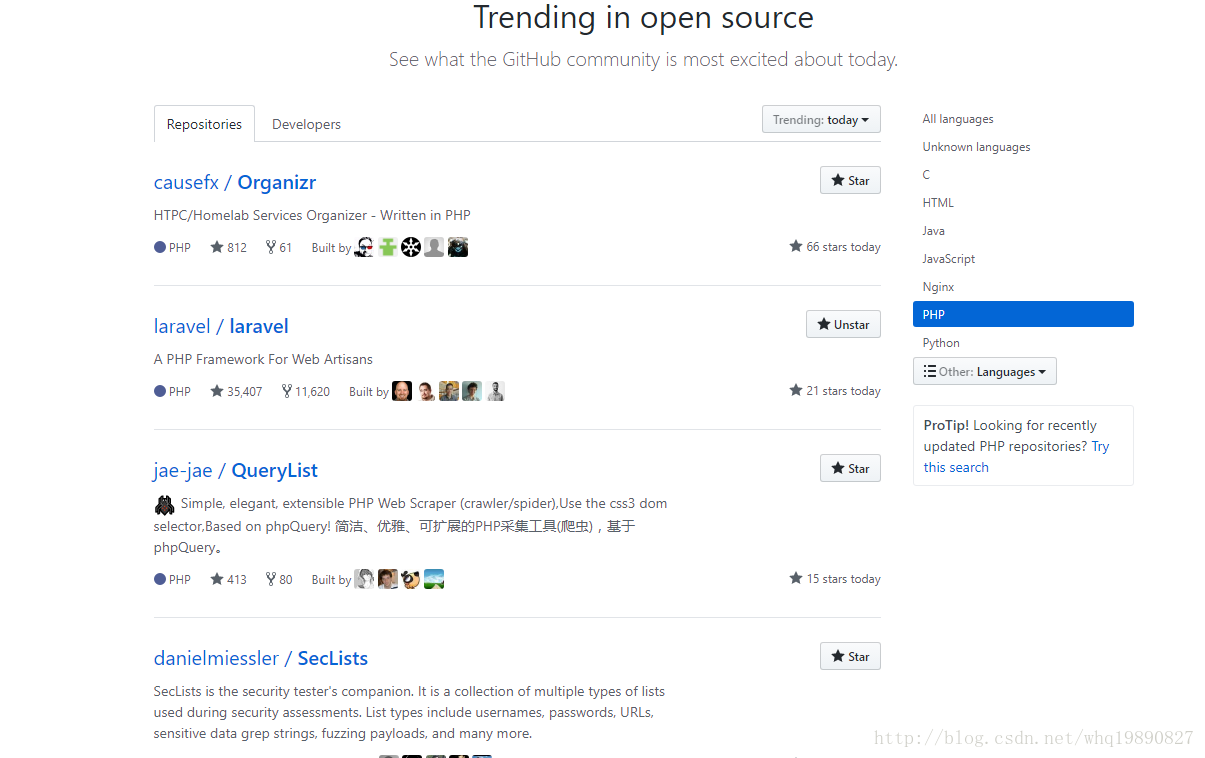Open the danielmiessler / SecLists repository link

pyautogui.click(x=261, y=658)
